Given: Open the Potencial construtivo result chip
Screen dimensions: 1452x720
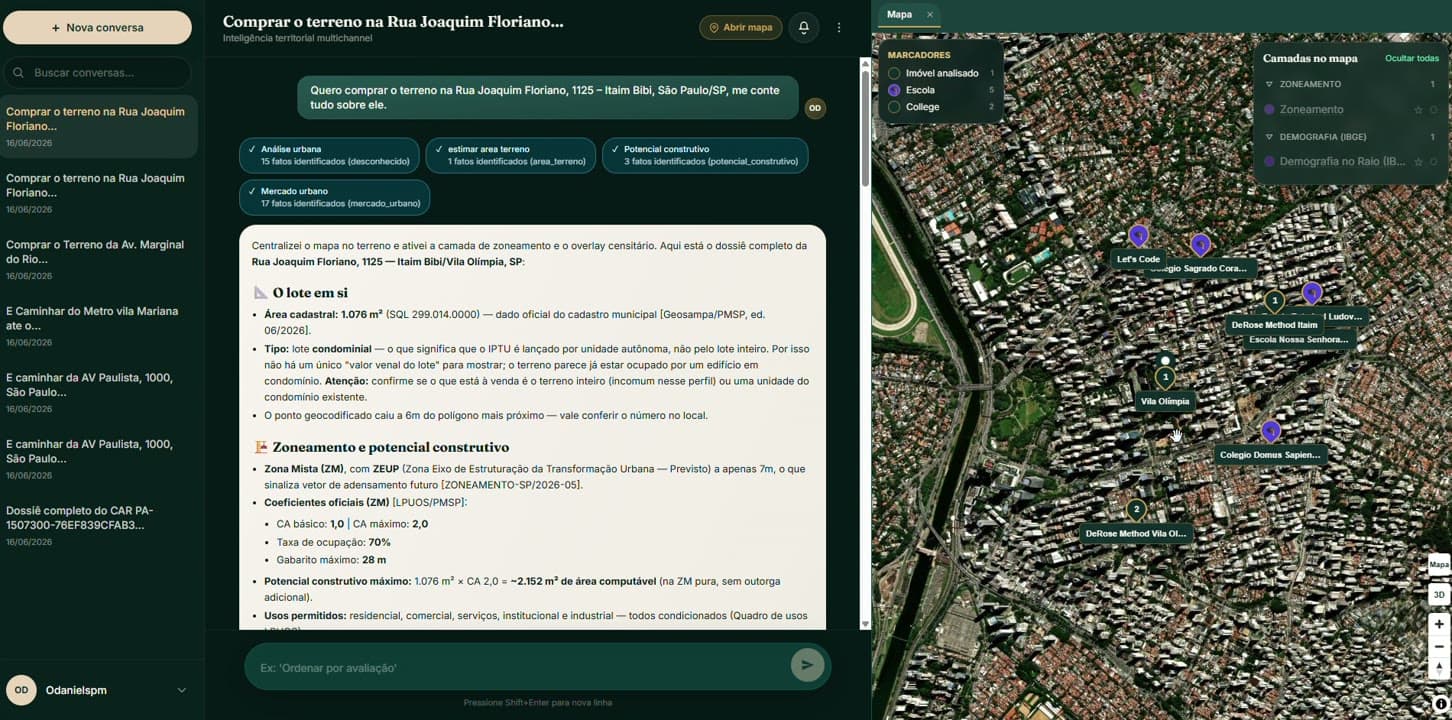Looking at the screenshot, I should click(705, 155).
